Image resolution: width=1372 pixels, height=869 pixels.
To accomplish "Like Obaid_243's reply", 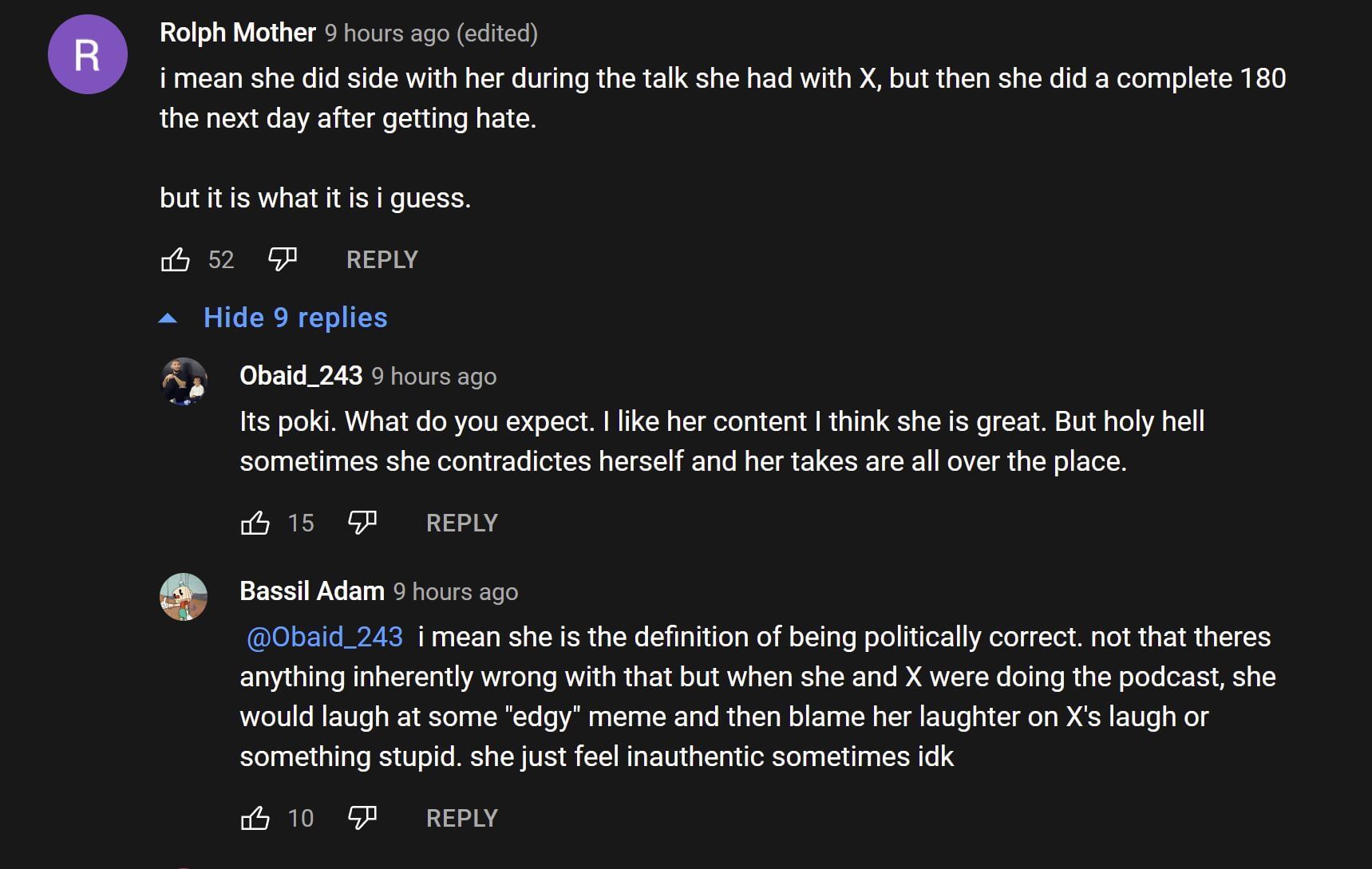I will click(255, 523).
